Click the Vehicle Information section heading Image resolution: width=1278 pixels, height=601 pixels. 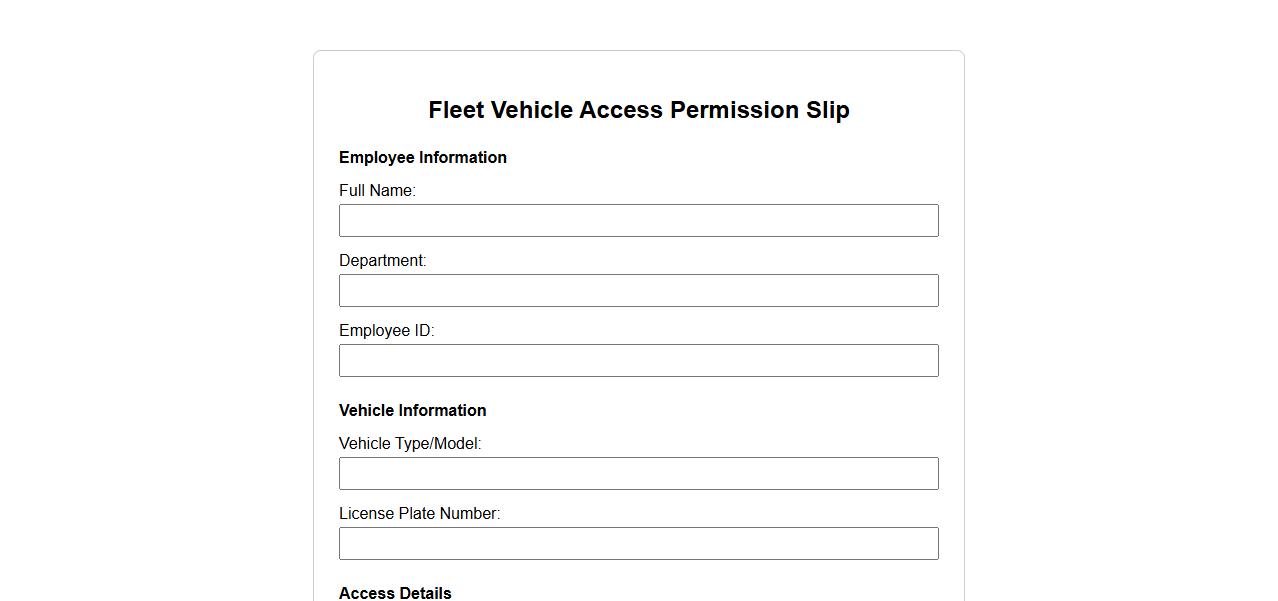point(412,411)
